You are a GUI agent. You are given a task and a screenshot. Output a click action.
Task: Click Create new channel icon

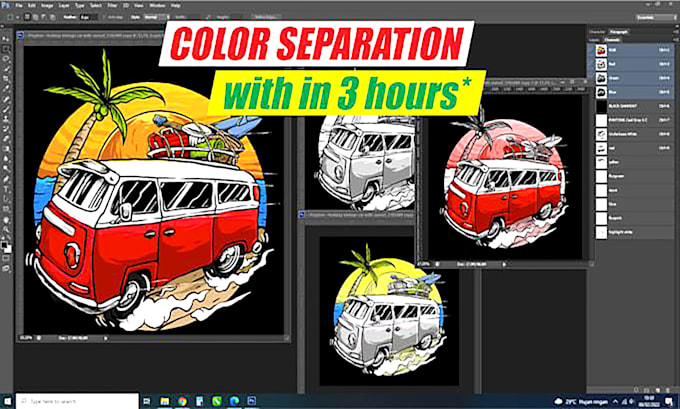pyautogui.click(x=657, y=390)
